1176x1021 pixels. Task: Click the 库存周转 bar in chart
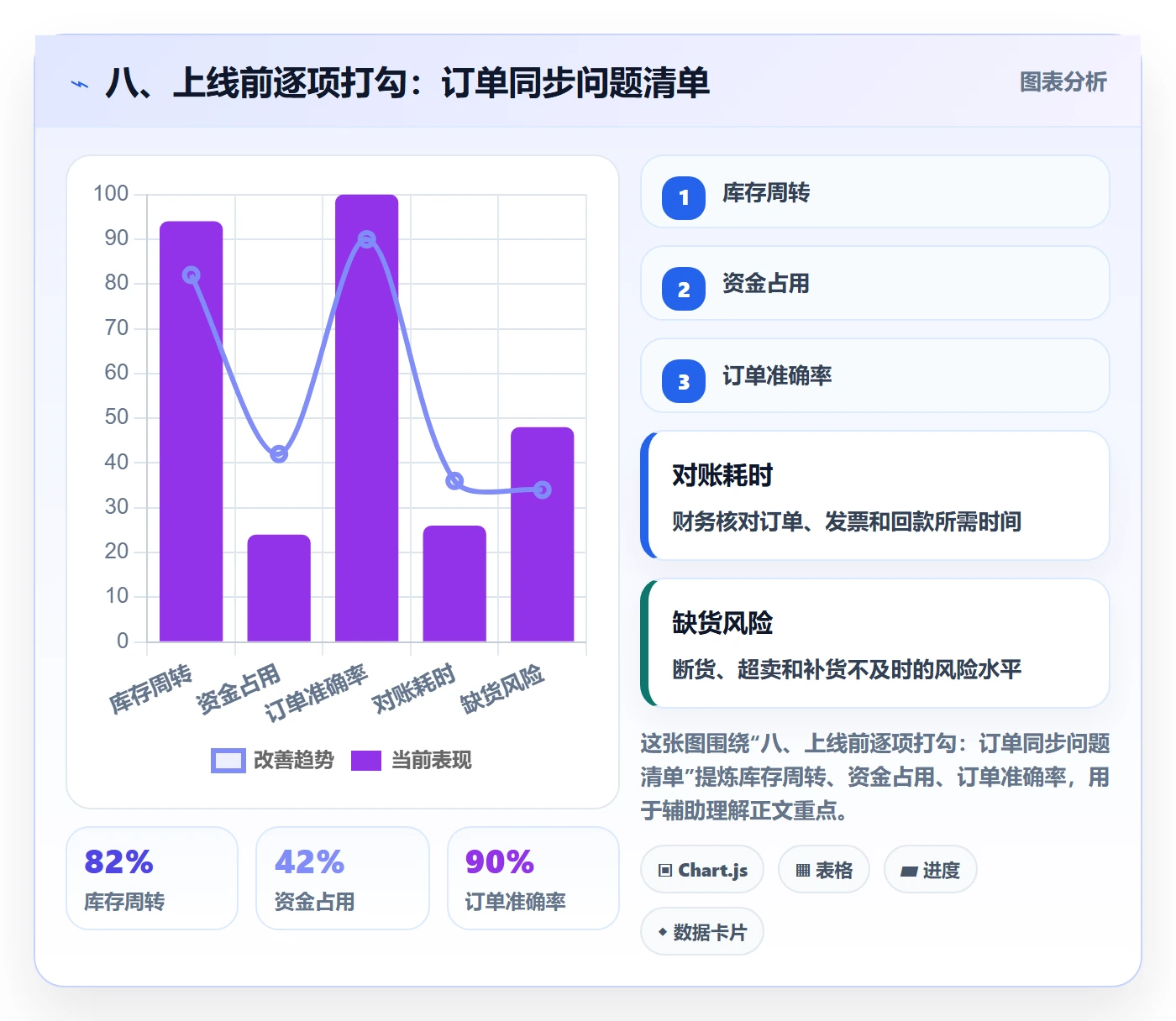pyautogui.click(x=192, y=432)
